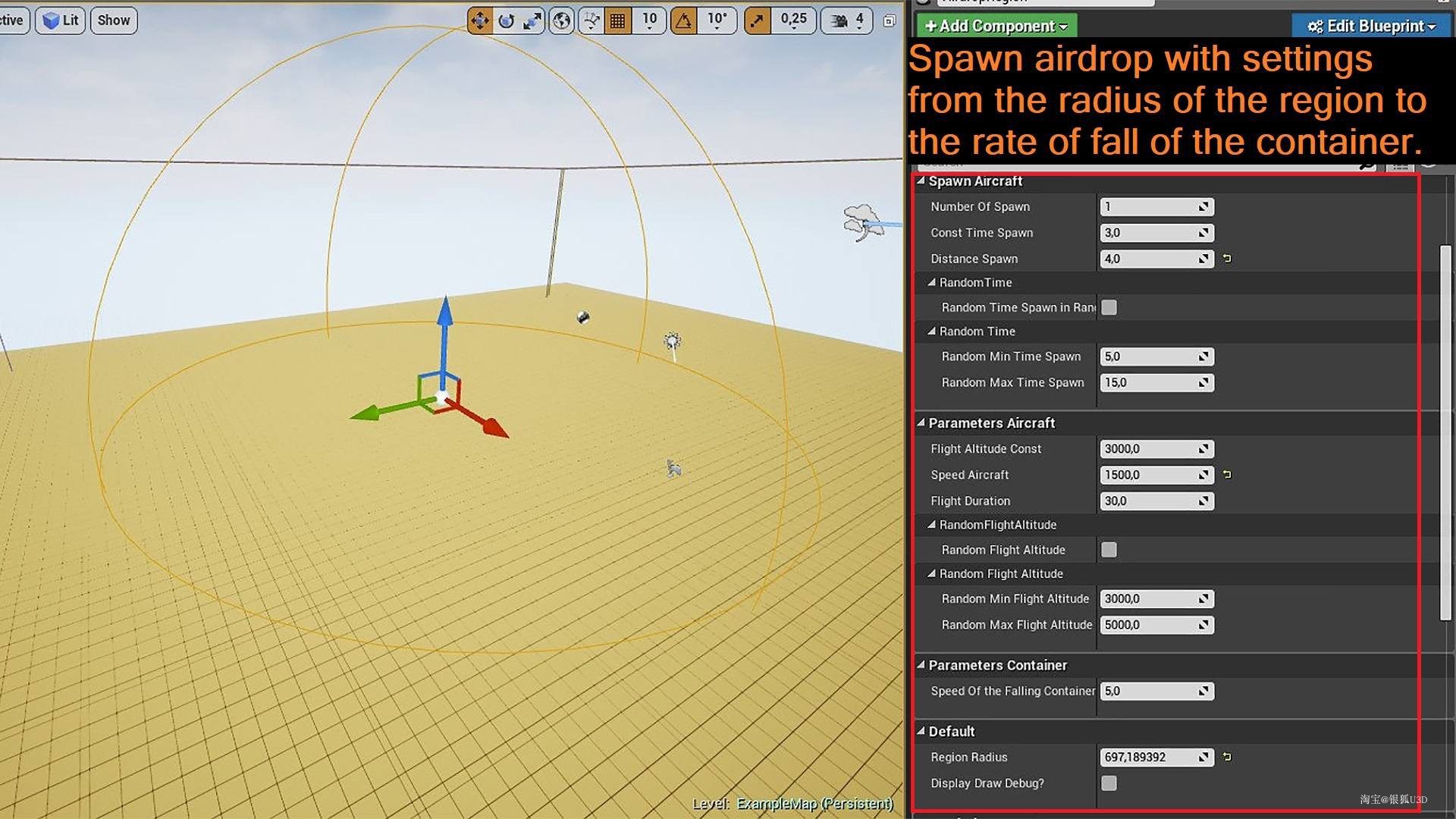
Task: Enable the Random Flight Altitude checkbox
Action: (1109, 549)
